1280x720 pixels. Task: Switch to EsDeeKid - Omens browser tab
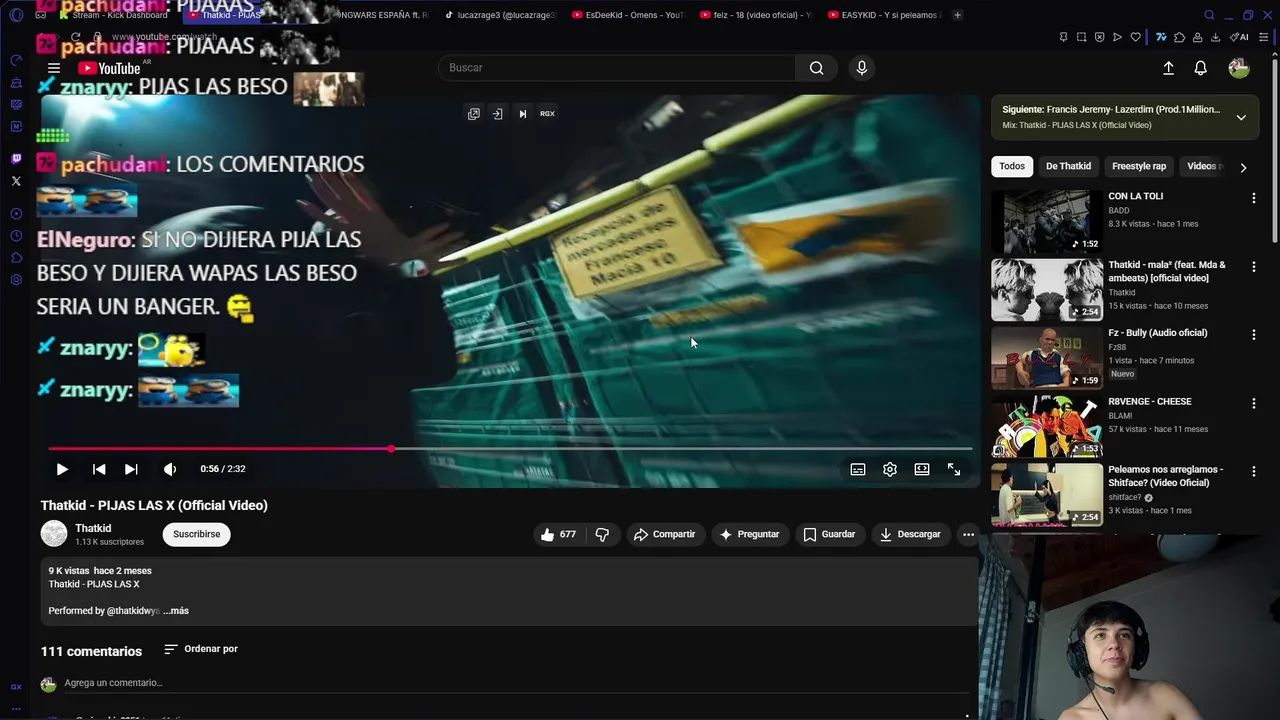tap(628, 15)
